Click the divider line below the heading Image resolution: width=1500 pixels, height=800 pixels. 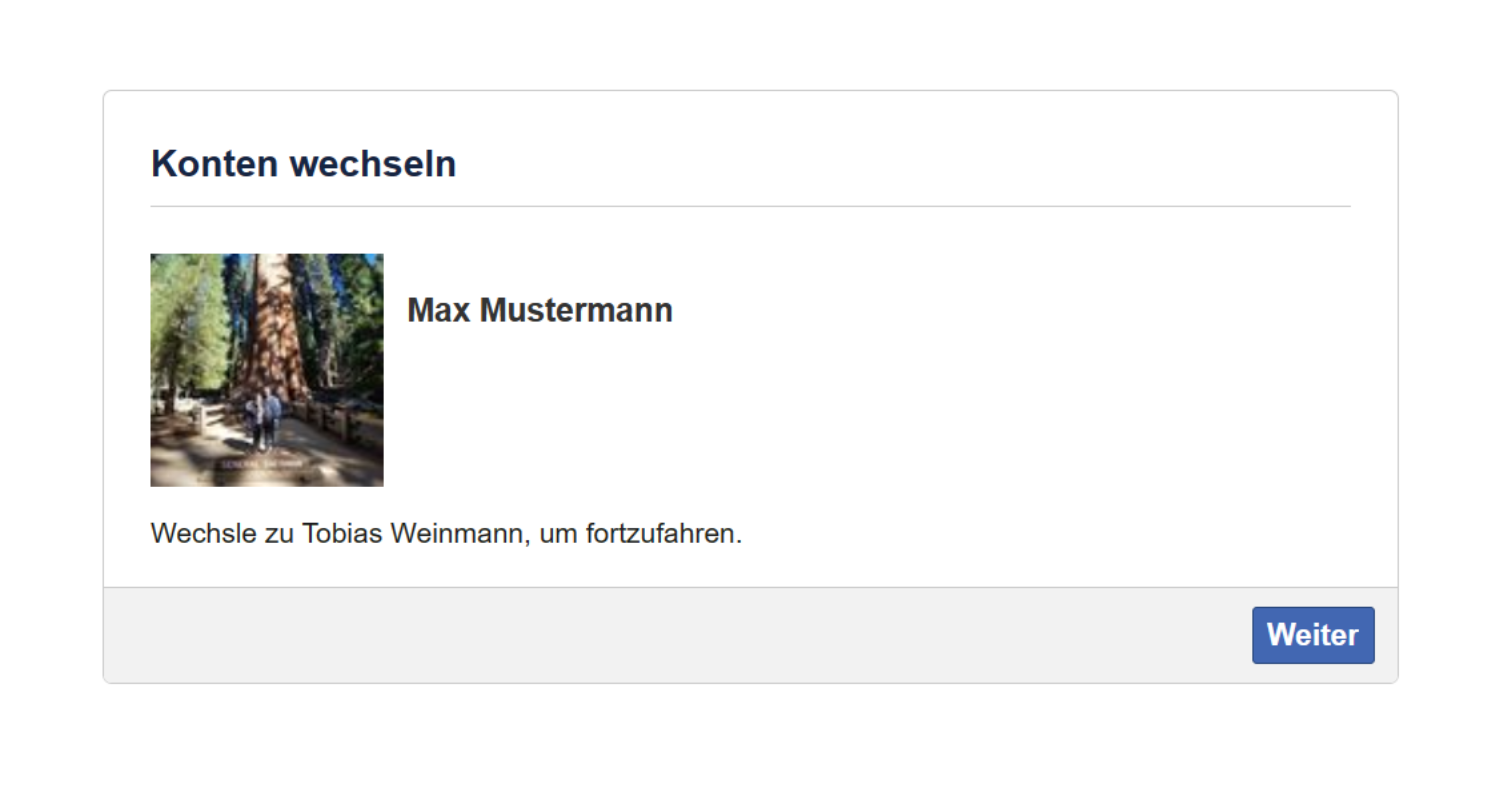pyautogui.click(x=750, y=206)
